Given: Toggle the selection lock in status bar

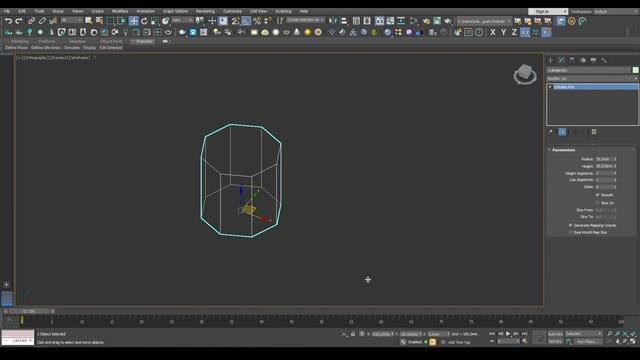Looking at the screenshot, I should (353, 334).
